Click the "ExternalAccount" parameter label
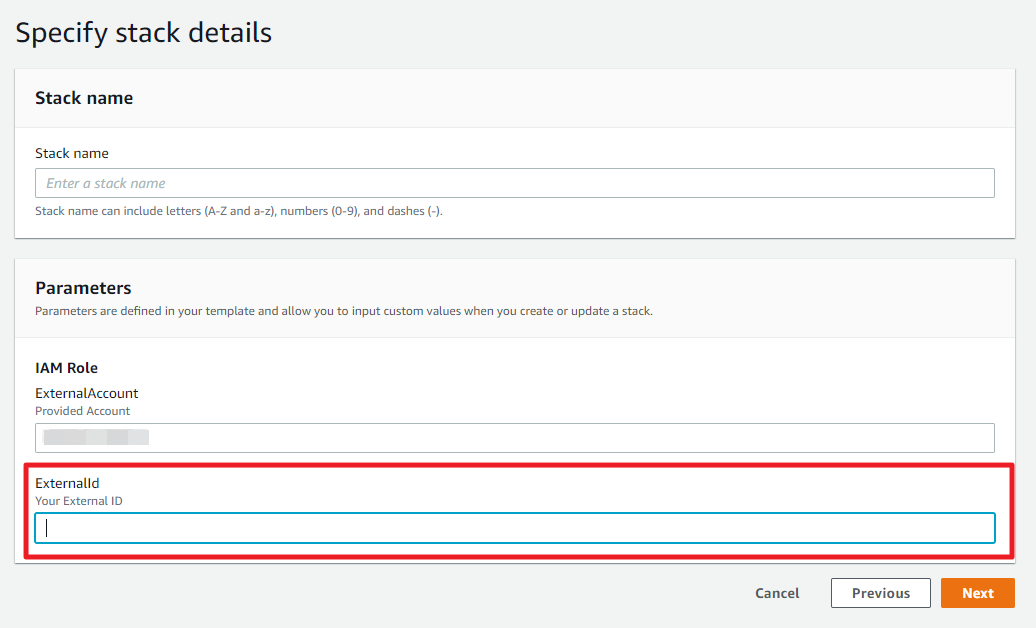 pos(86,393)
